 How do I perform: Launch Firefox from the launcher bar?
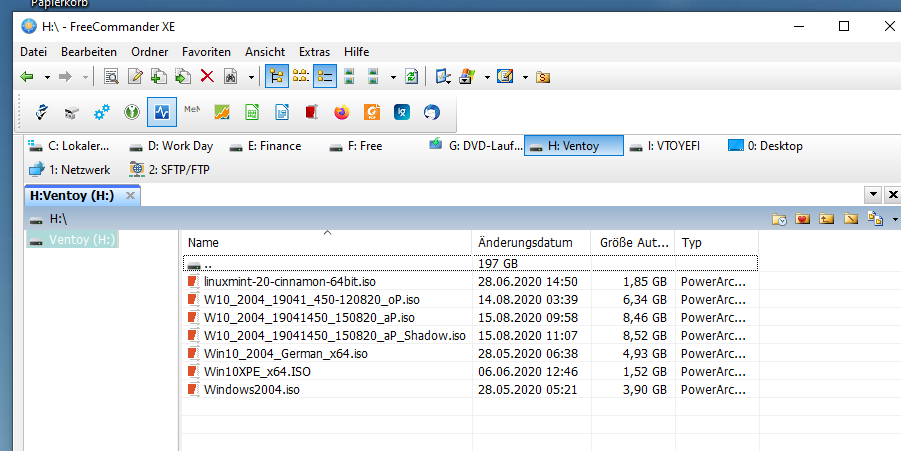342,112
